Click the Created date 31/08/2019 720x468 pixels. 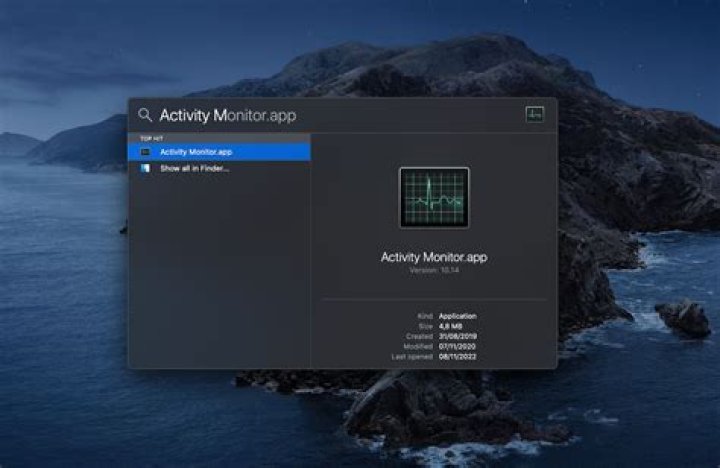tap(460, 336)
